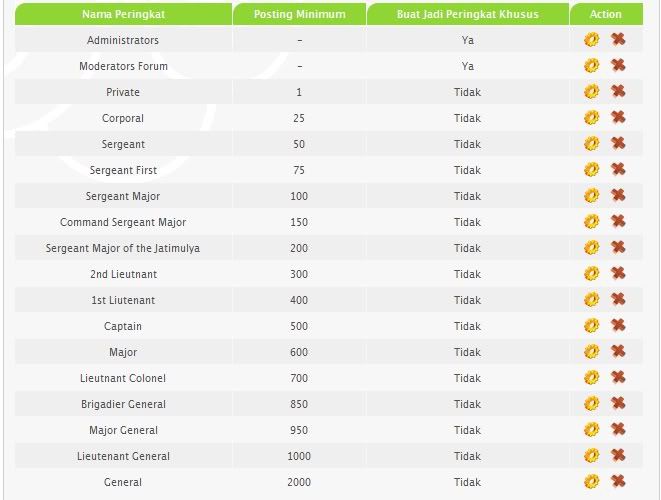Delete the Moderators Forum rank
This screenshot has width=661, height=500.
(618, 65)
